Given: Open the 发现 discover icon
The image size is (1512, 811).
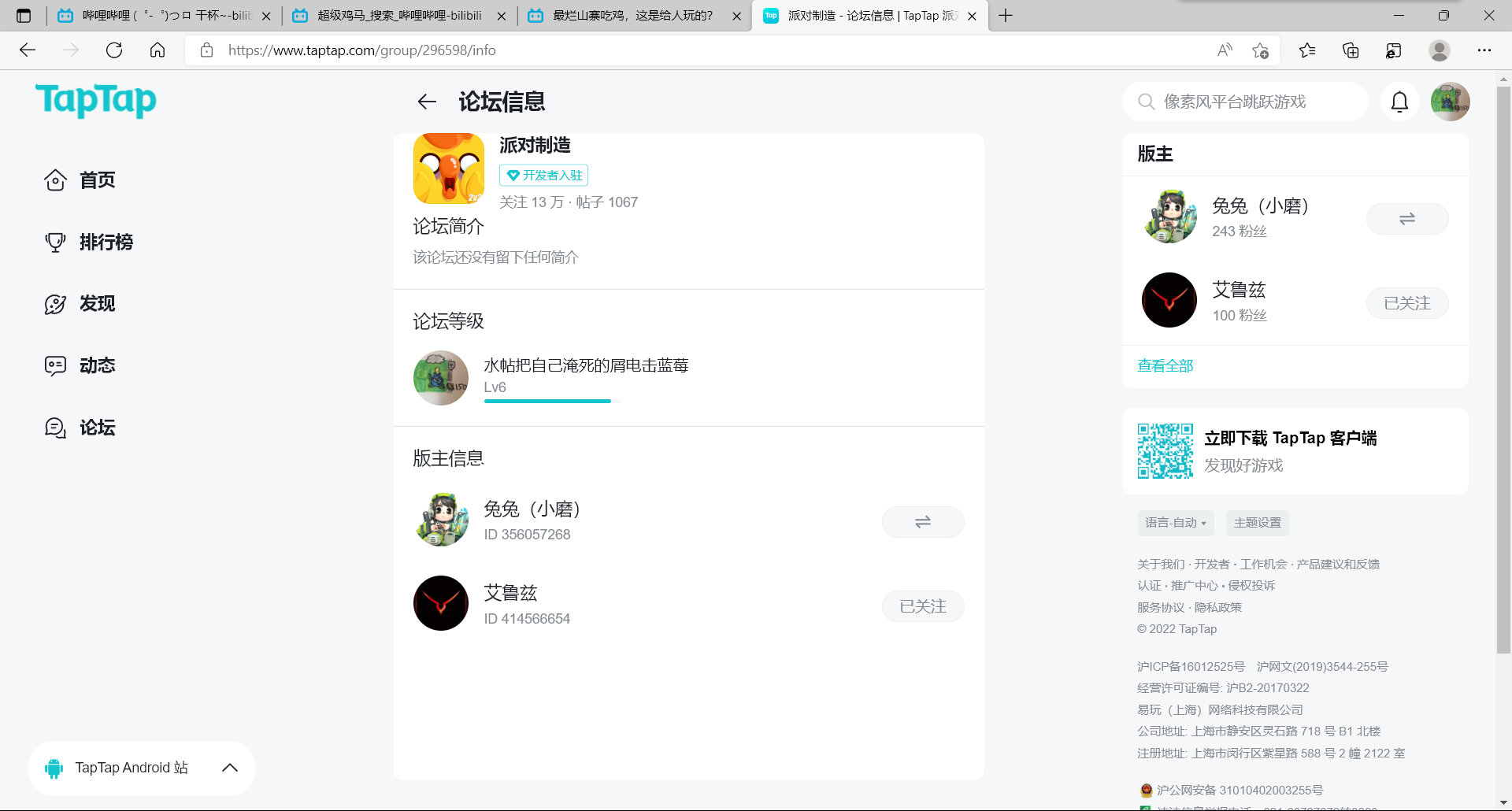Looking at the screenshot, I should click(x=55, y=304).
